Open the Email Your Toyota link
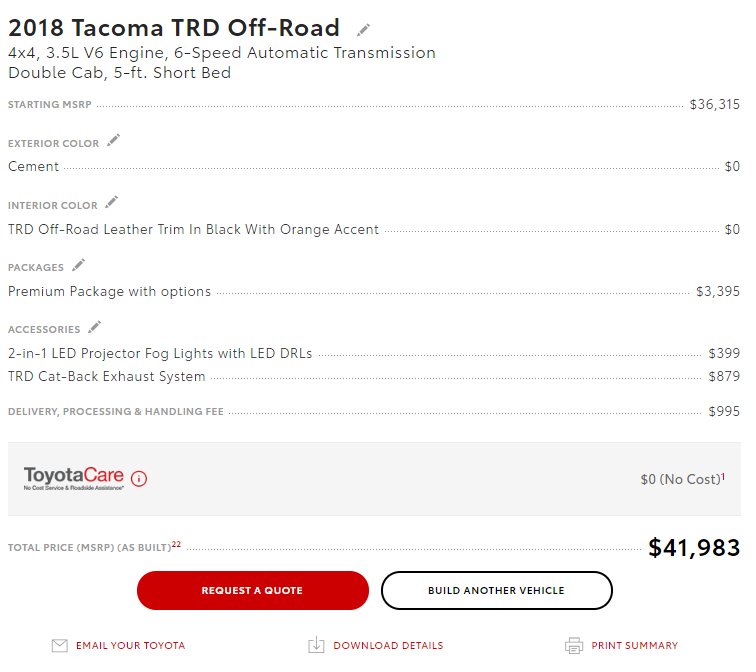This screenshot has height=672, width=756. coord(130,645)
